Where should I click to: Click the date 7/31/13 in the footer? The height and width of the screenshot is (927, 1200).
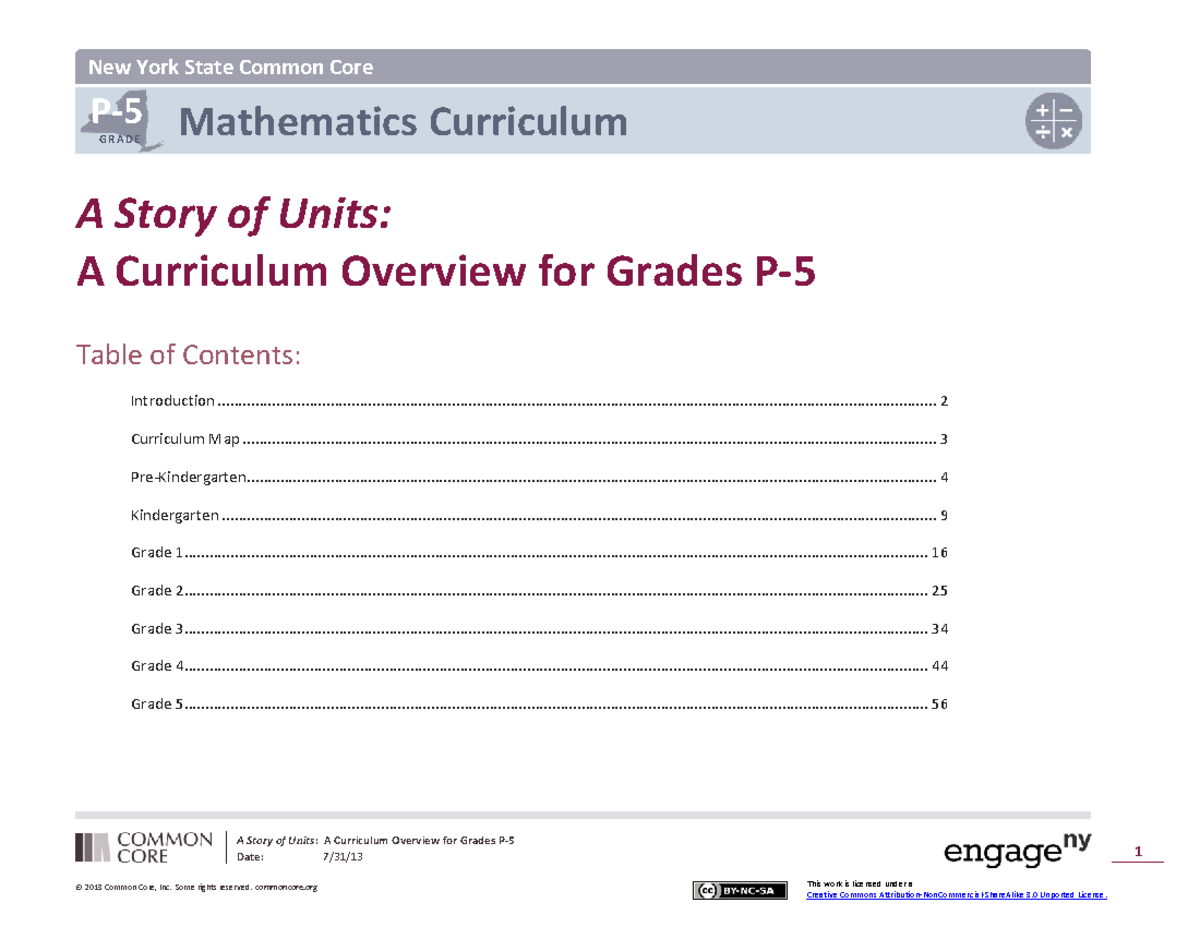coord(345,856)
